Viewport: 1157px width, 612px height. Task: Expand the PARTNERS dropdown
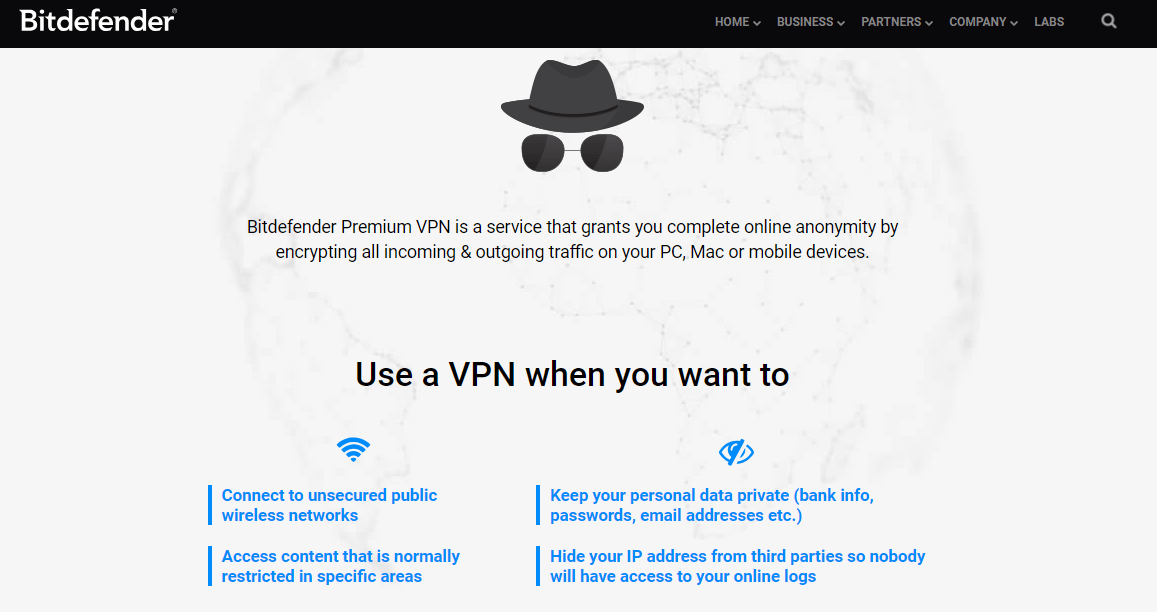click(928, 22)
